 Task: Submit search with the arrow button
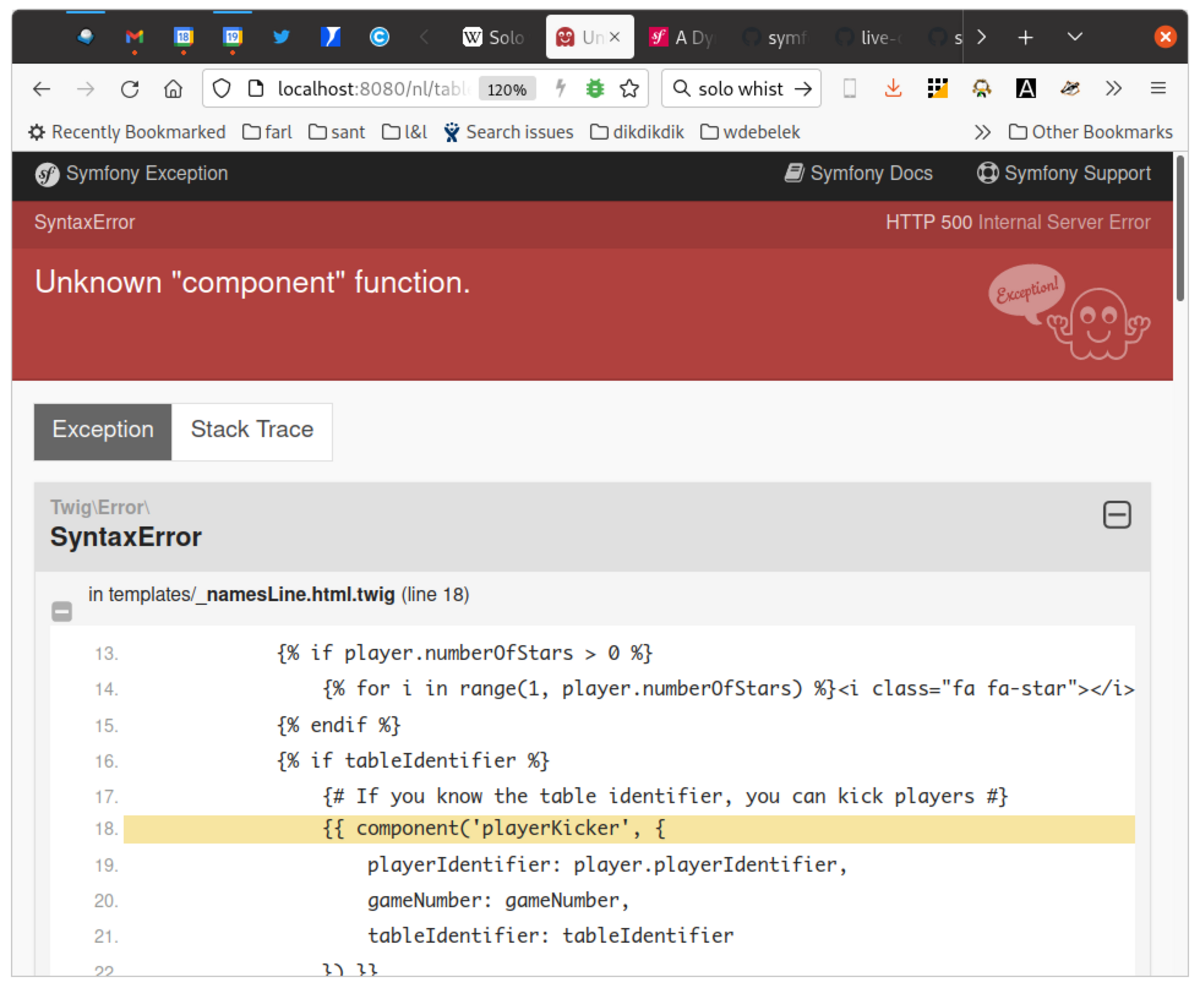(x=802, y=89)
